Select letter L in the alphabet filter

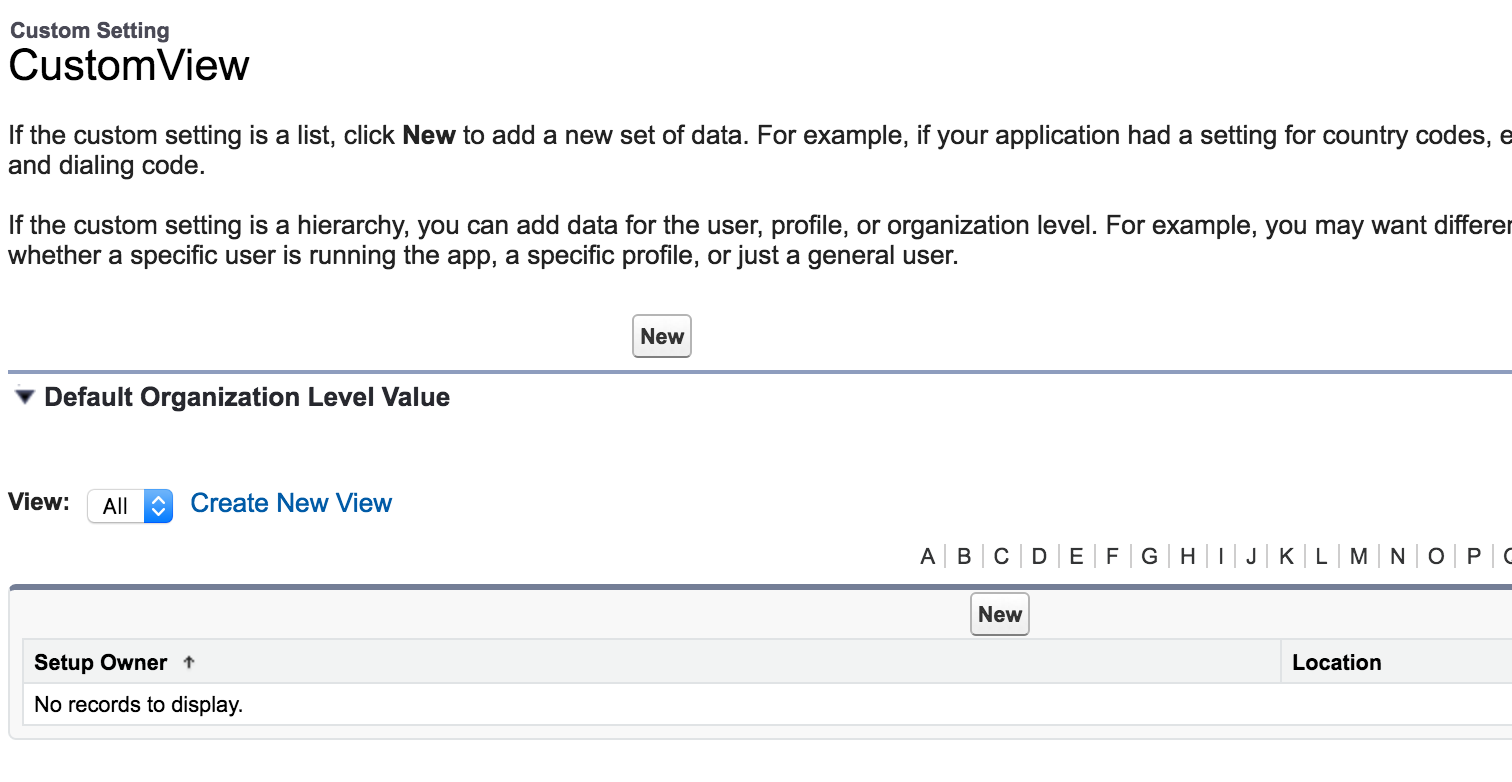coord(1321,556)
